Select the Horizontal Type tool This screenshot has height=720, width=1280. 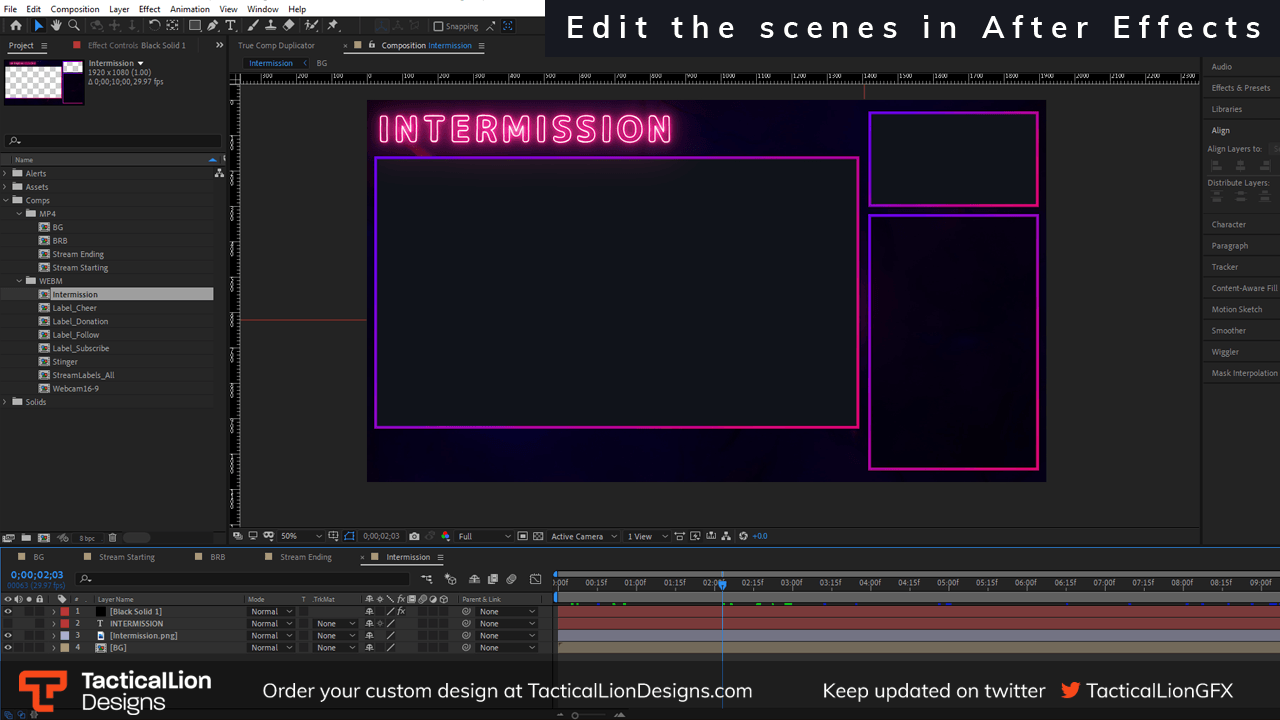(x=230, y=25)
